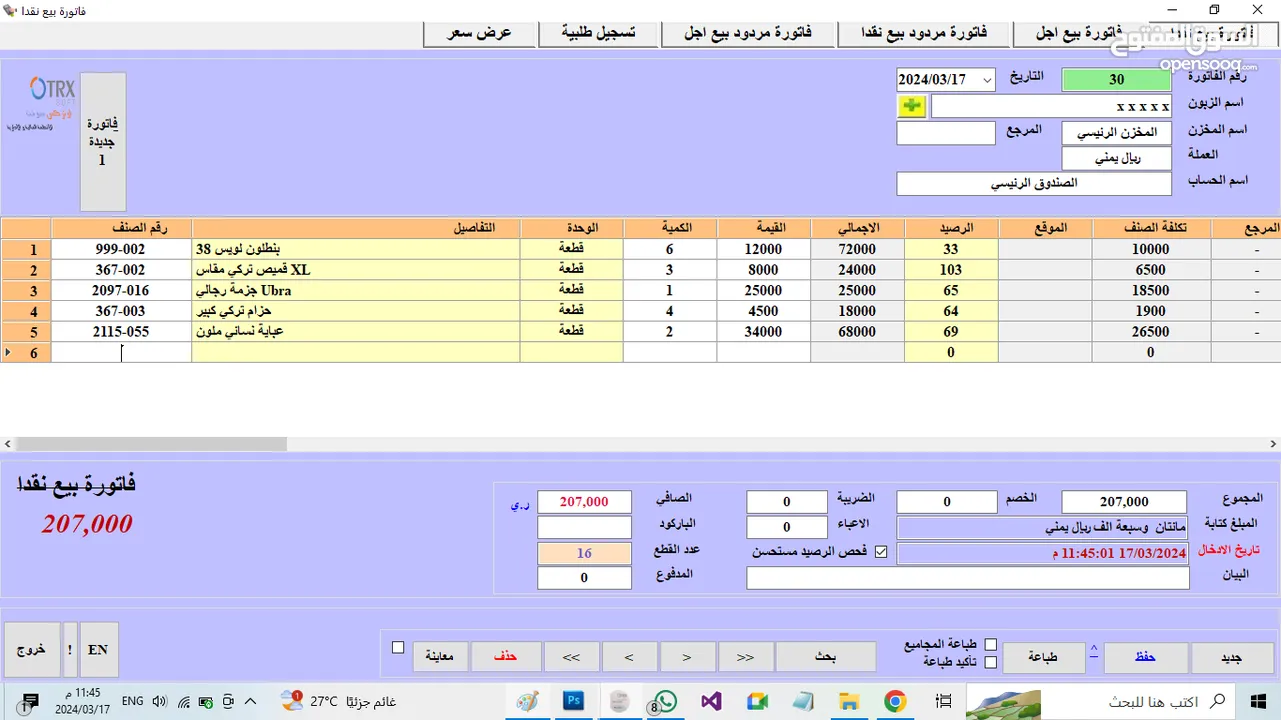
Task: Toggle the تأكيد طباعة checkbox
Action: [991, 662]
